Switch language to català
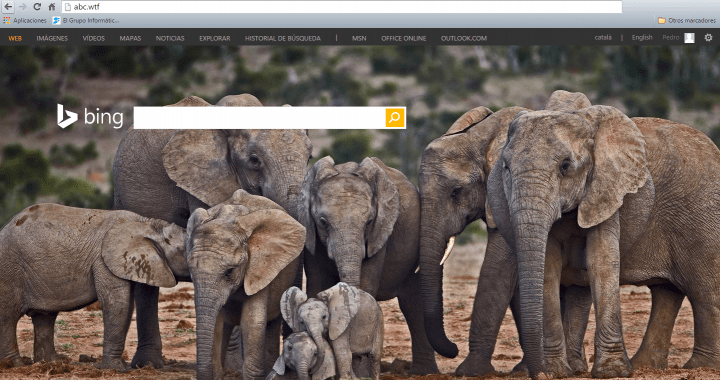 (603, 38)
